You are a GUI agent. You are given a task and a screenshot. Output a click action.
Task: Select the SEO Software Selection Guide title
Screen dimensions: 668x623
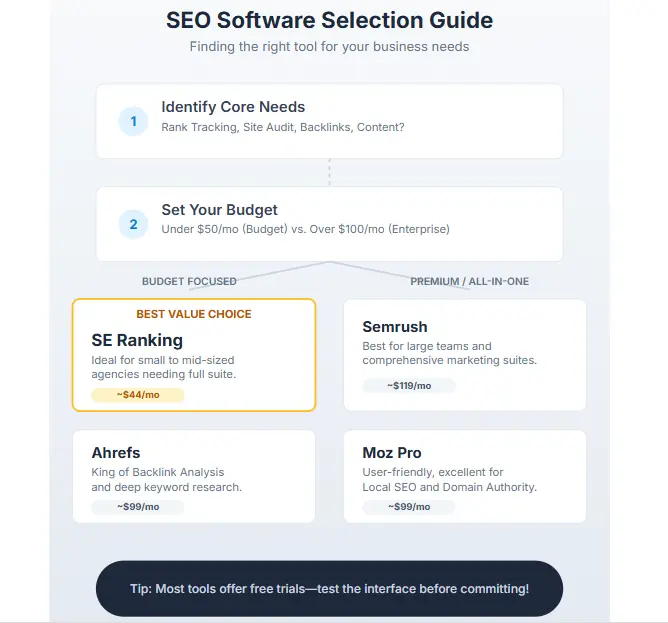coord(329,20)
